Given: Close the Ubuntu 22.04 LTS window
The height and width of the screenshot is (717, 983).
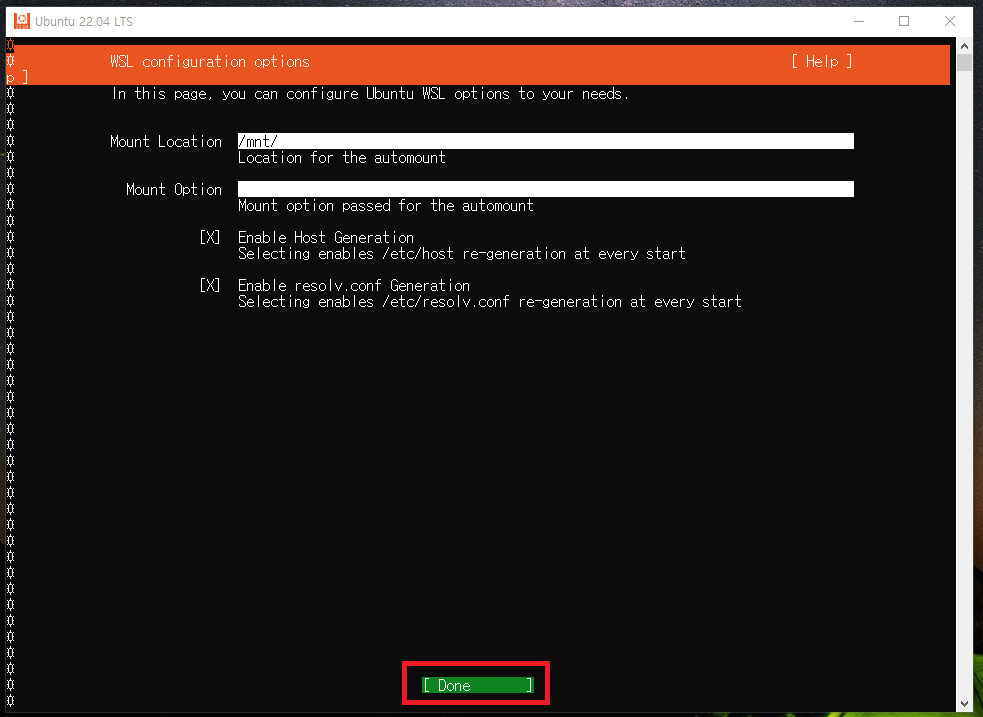Looking at the screenshot, I should (x=950, y=21).
